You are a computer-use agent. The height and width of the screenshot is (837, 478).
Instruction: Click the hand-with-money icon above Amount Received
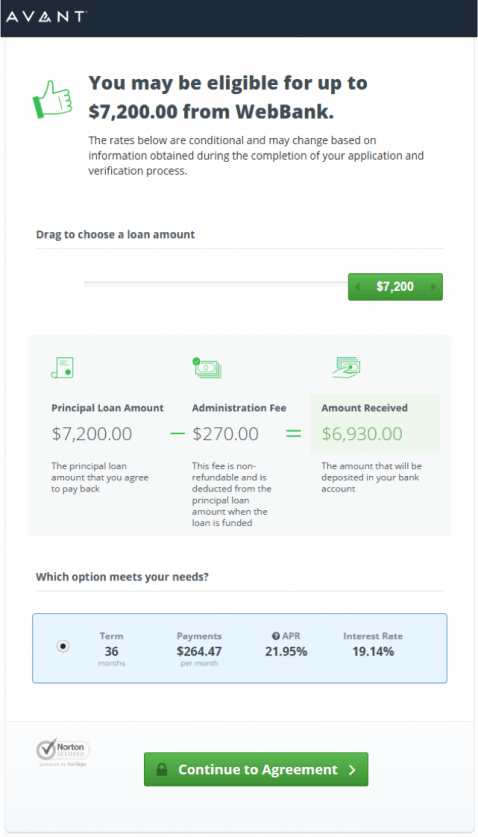pos(346,368)
